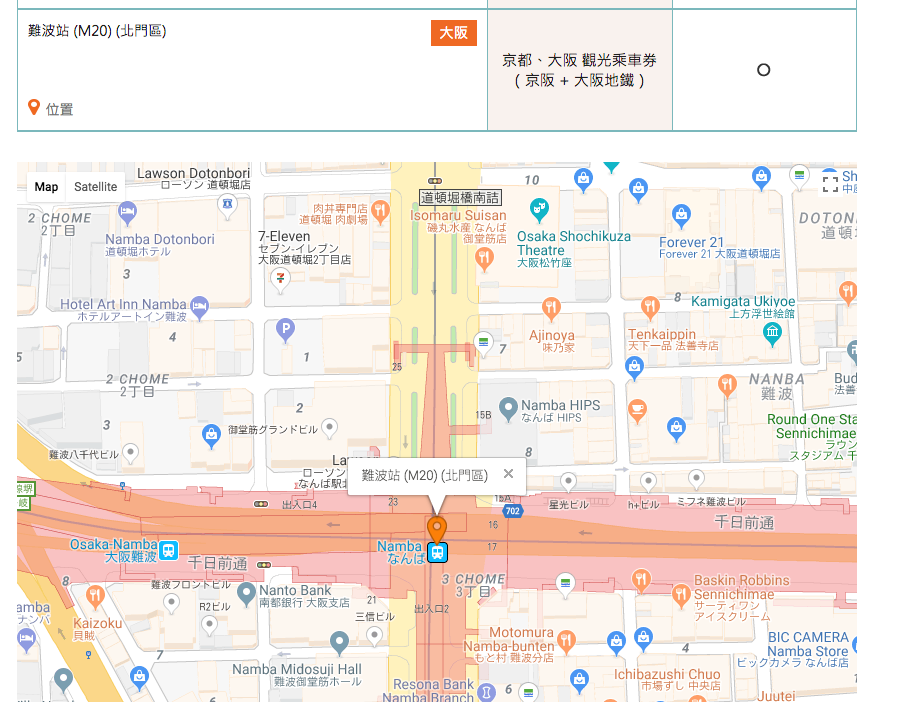
Task: Click the 肉丼専門店 restaurant icon
Action: [x=379, y=211]
